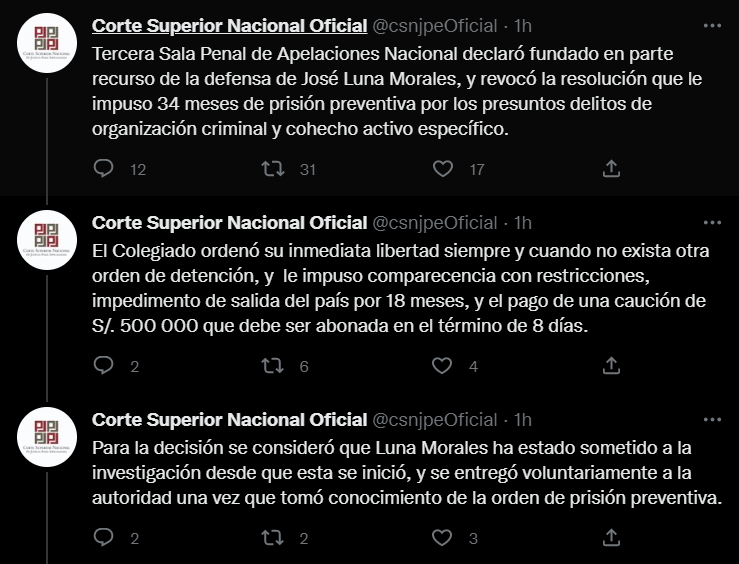This screenshot has height=564, width=739.
Task: Like the second tweet with 4 likes
Action: point(442,366)
